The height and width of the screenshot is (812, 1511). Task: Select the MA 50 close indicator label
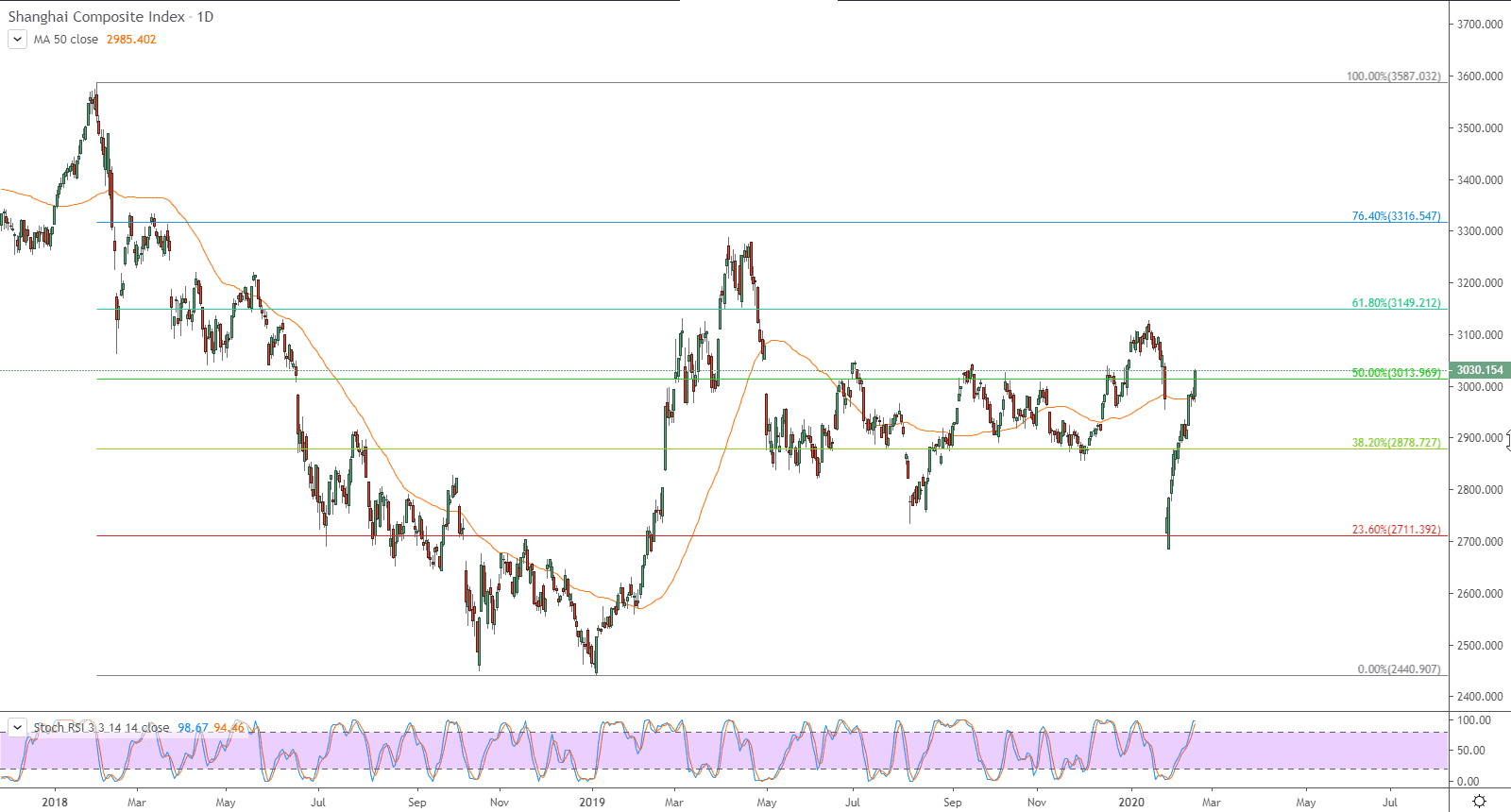[66, 40]
